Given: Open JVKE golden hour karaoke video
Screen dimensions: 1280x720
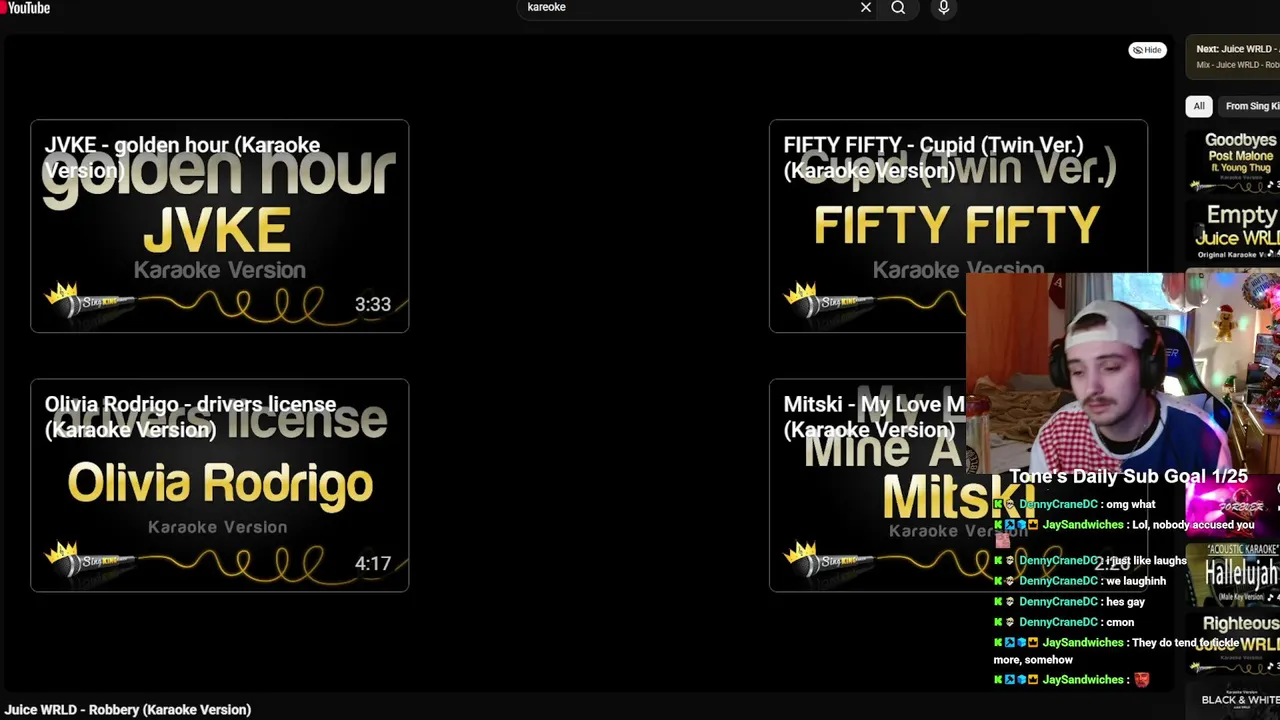Looking at the screenshot, I should (219, 226).
